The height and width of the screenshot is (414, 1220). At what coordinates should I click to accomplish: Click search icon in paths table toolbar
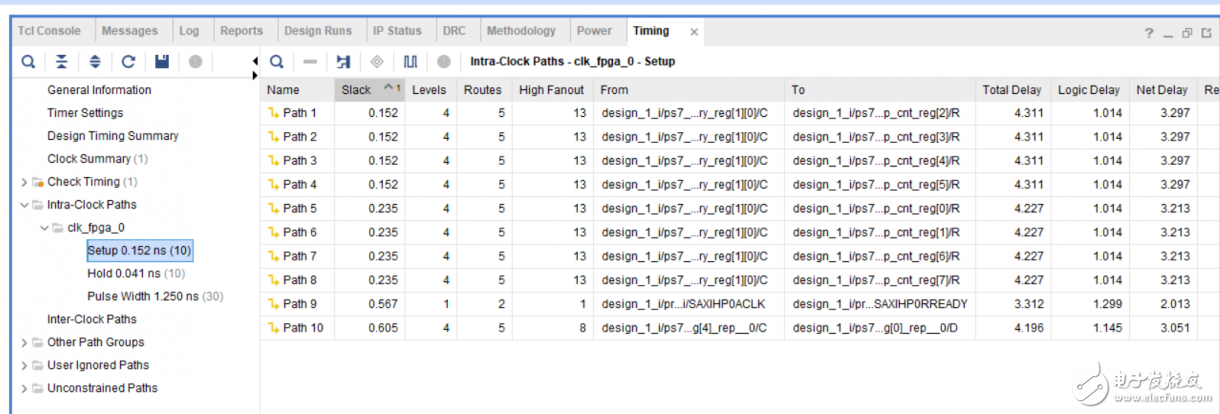[x=277, y=62]
